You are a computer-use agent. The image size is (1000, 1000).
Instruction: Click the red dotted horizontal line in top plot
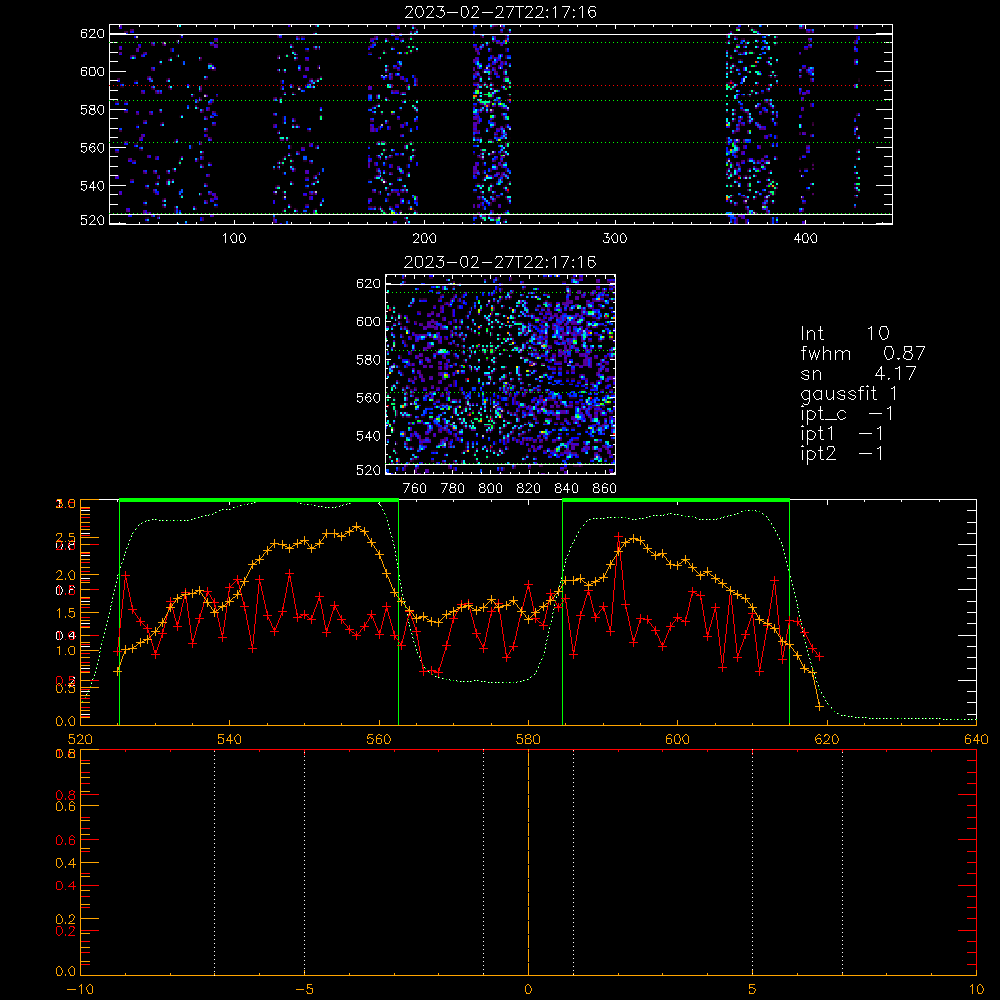[501, 85]
